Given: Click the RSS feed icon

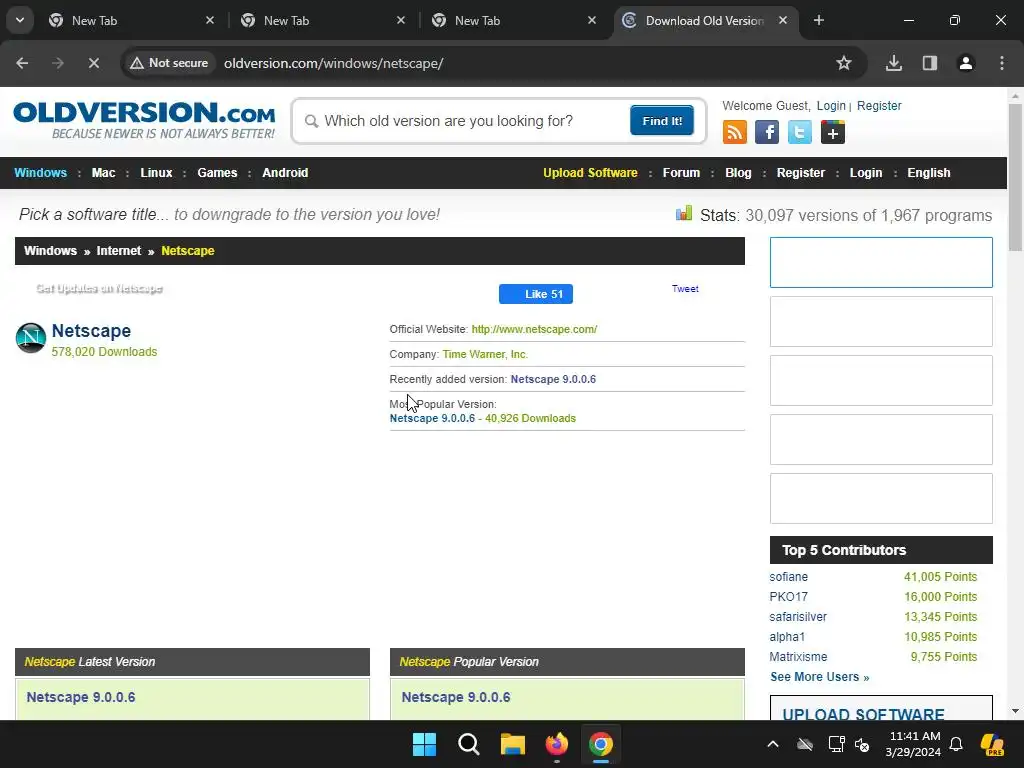Looking at the screenshot, I should 735,133.
